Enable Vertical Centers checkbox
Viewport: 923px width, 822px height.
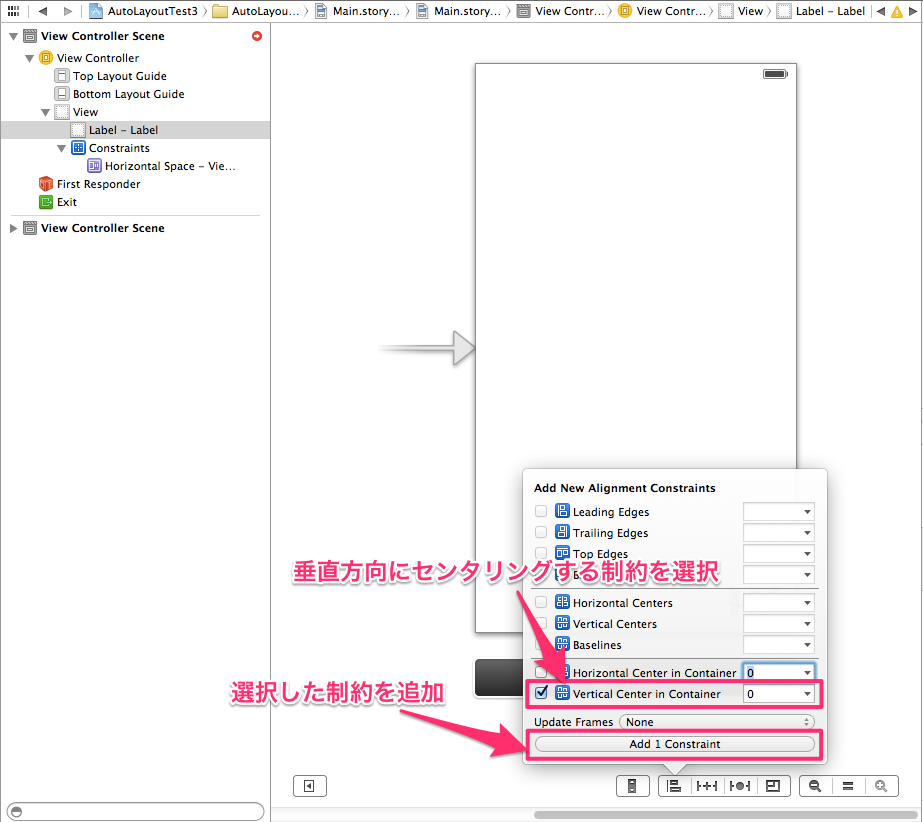[541, 623]
